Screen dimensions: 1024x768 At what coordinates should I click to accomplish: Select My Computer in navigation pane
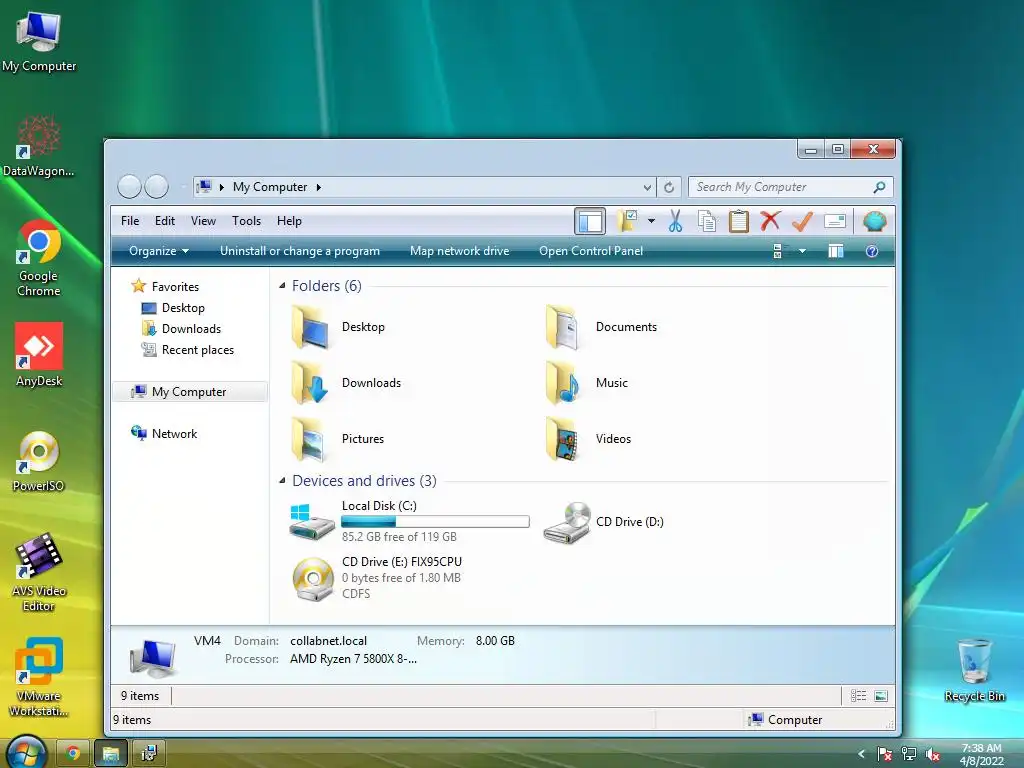tap(190, 391)
